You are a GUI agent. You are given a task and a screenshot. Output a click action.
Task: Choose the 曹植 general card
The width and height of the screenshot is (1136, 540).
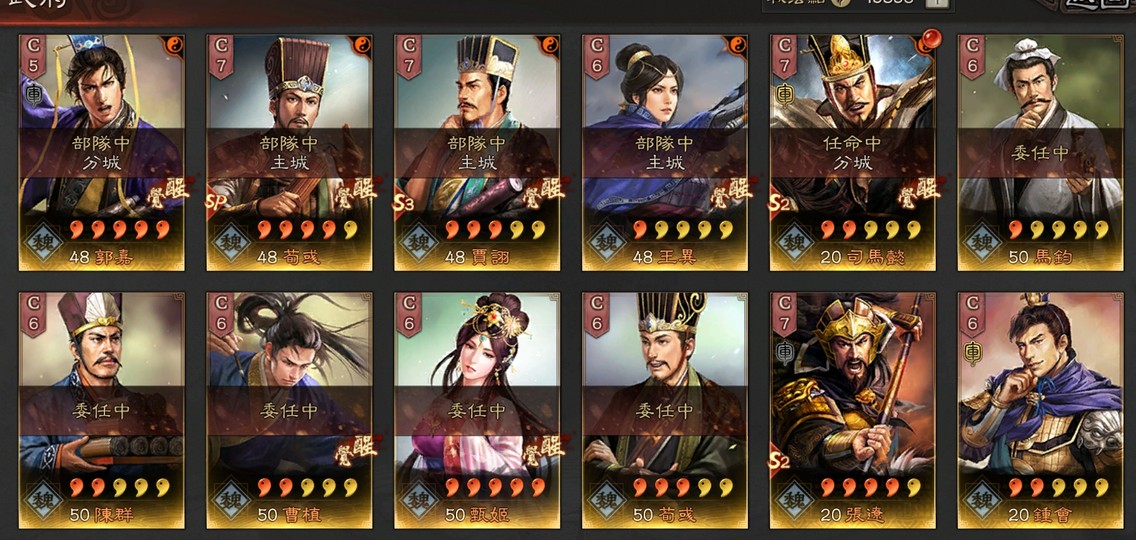point(289,410)
